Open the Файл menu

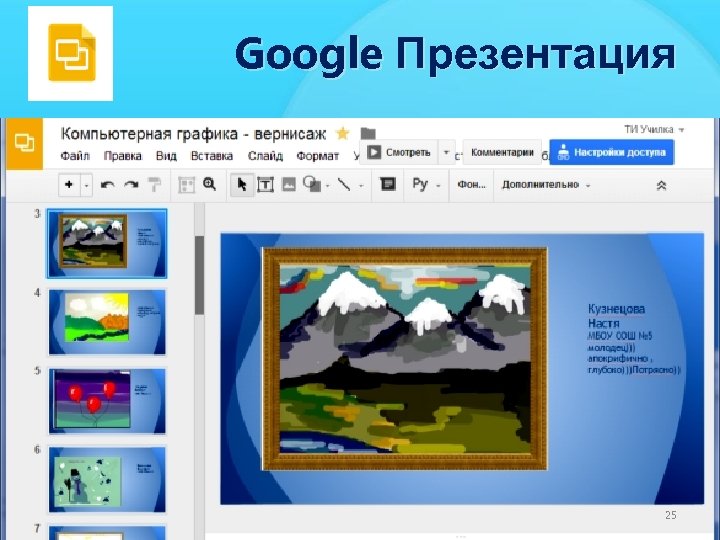75,156
